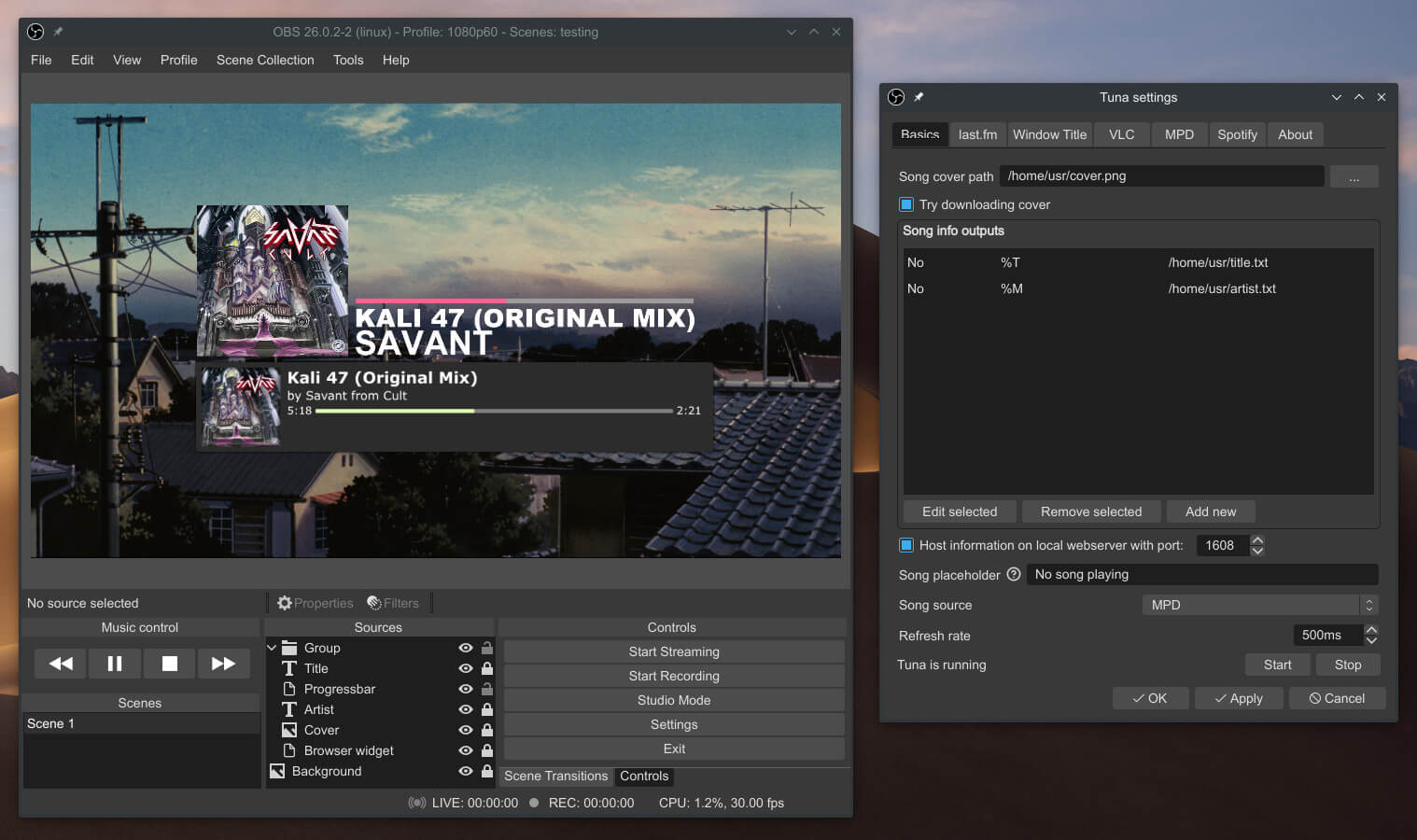Click the Song cover path input field
The image size is (1417, 840).
(x=1161, y=175)
